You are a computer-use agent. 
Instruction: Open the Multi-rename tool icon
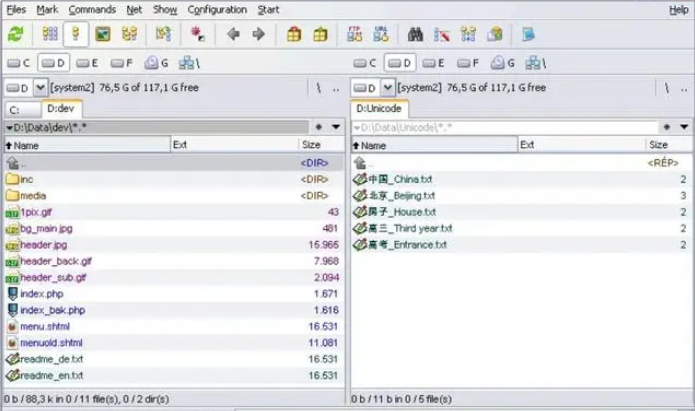pyautogui.click(x=441, y=34)
